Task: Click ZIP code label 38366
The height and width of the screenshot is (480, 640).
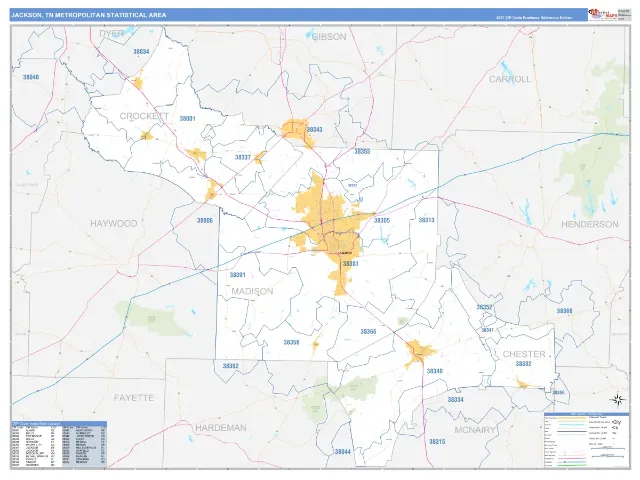Action: (368, 331)
